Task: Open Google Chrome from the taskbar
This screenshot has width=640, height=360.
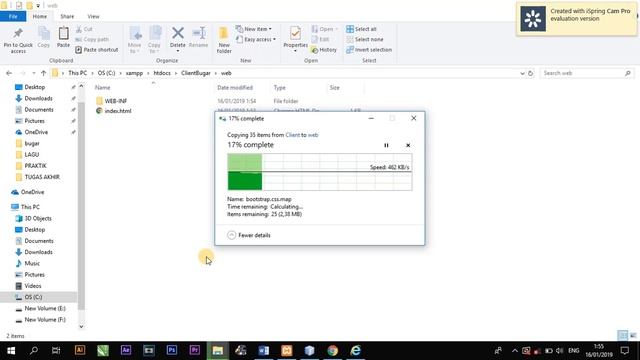Action: point(332,350)
